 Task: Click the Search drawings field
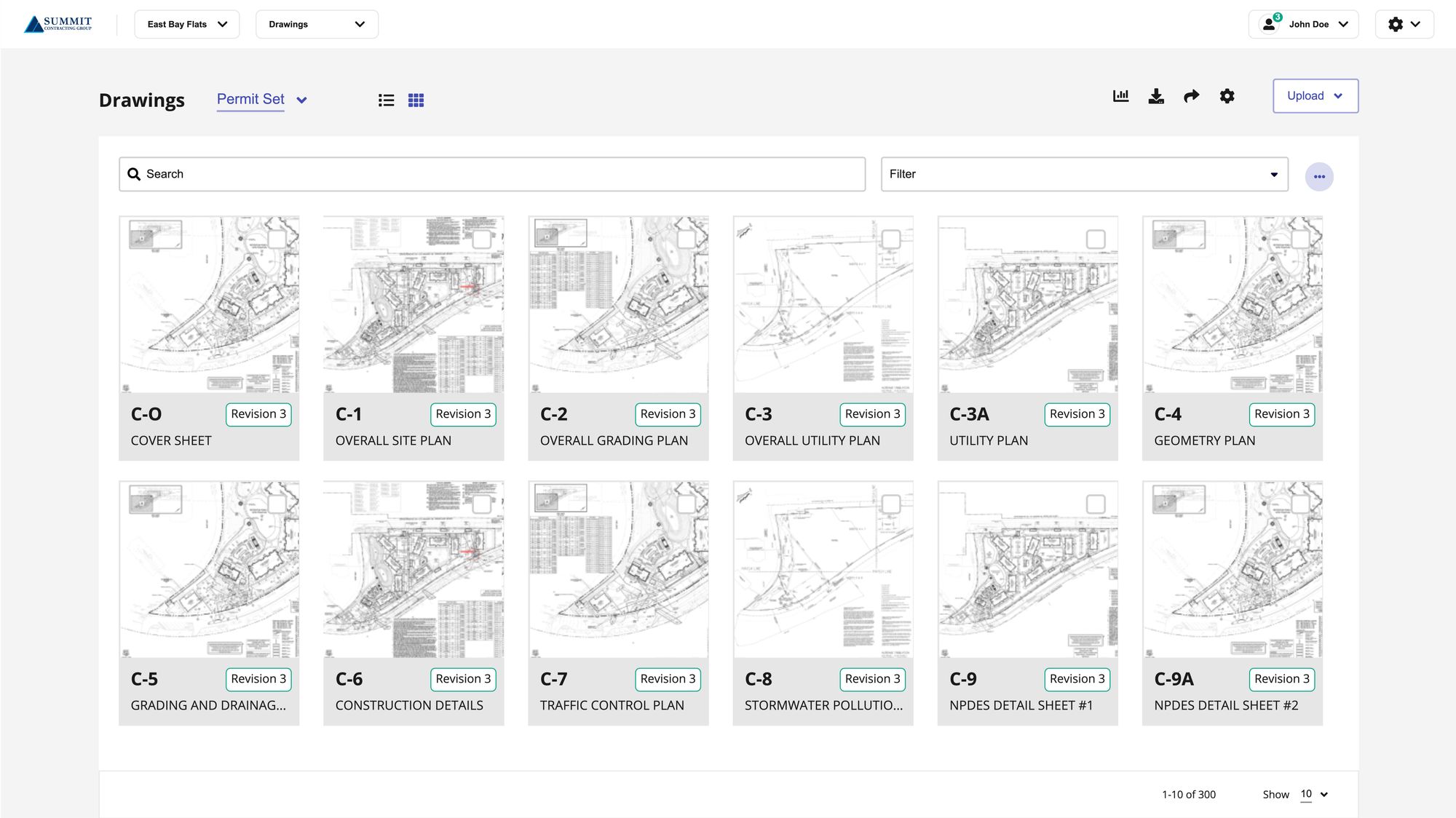tap(492, 174)
